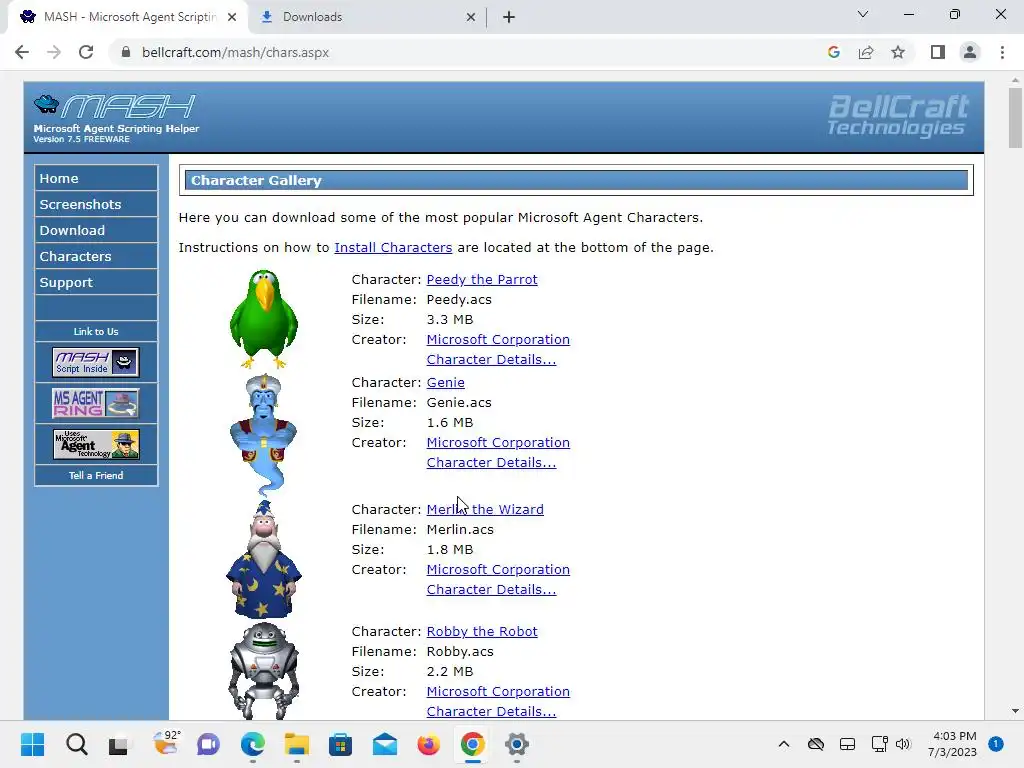This screenshot has width=1024, height=768.
Task: Open the browser side panel icon
Action: 938,52
